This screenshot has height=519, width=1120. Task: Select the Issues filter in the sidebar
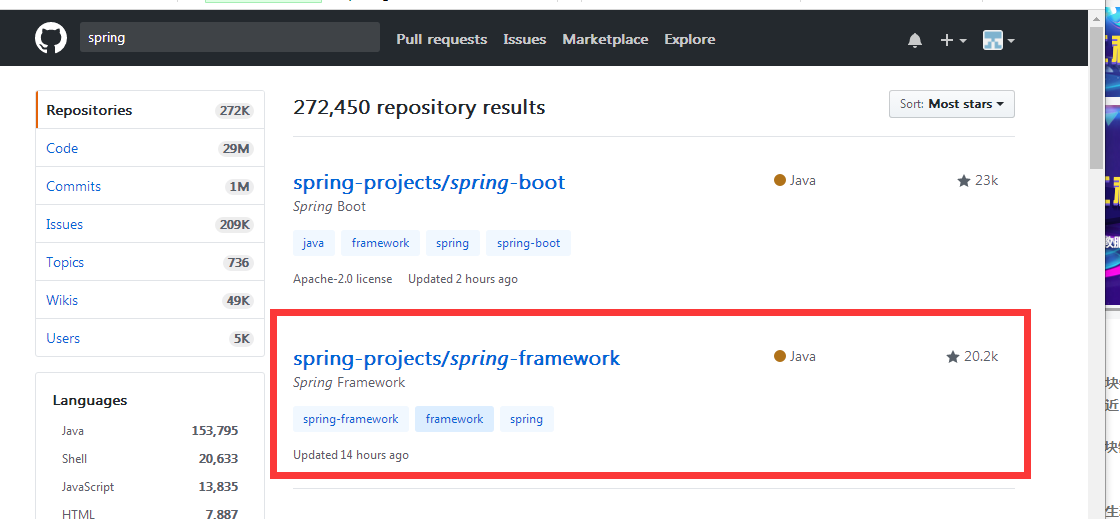point(150,223)
